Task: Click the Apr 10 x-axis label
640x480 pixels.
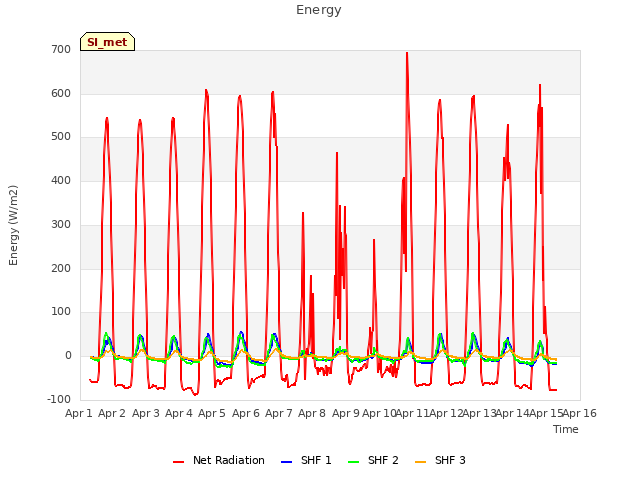Action: pyautogui.click(x=379, y=413)
